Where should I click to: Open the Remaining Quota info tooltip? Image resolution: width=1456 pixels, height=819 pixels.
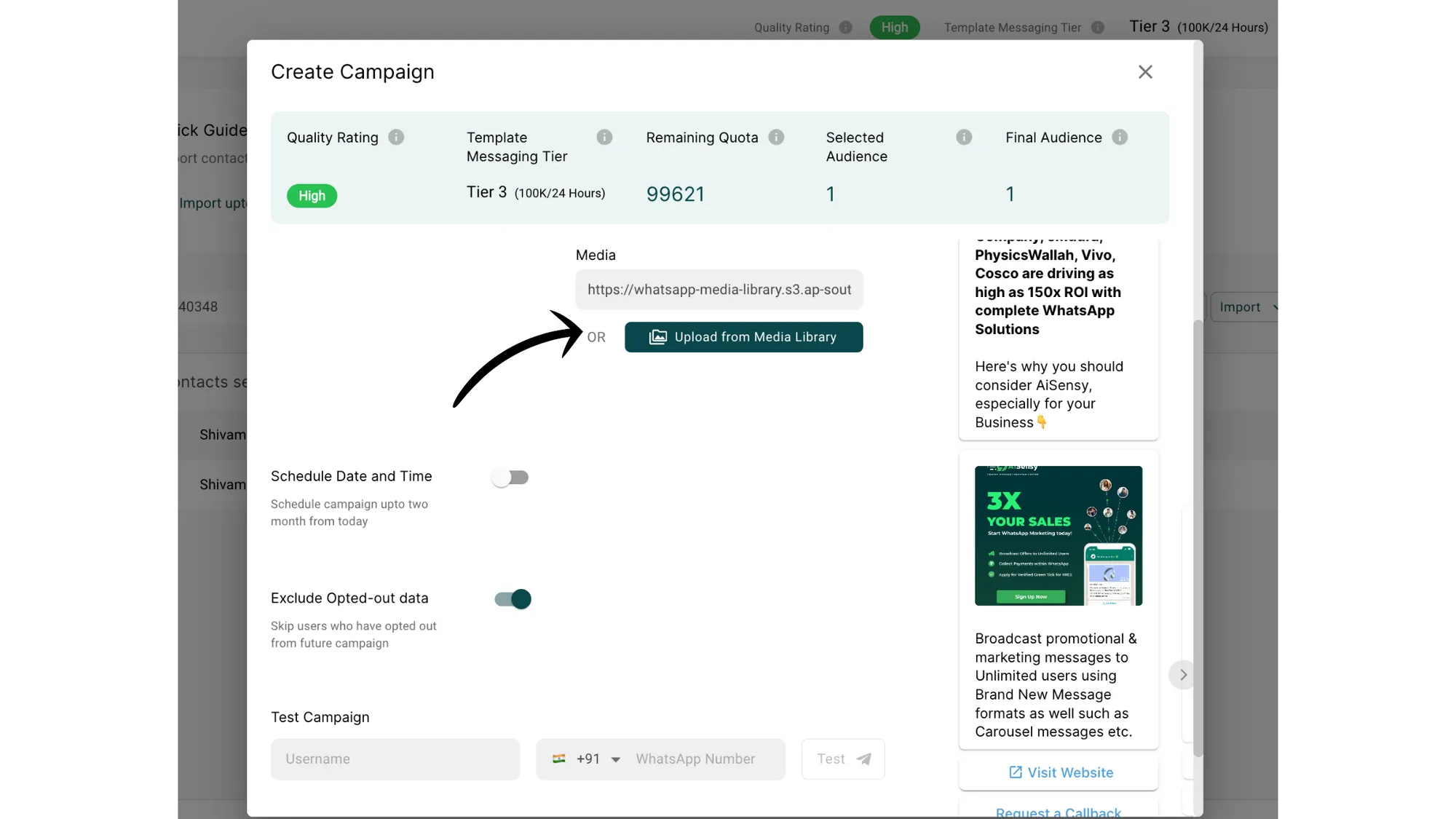click(777, 137)
